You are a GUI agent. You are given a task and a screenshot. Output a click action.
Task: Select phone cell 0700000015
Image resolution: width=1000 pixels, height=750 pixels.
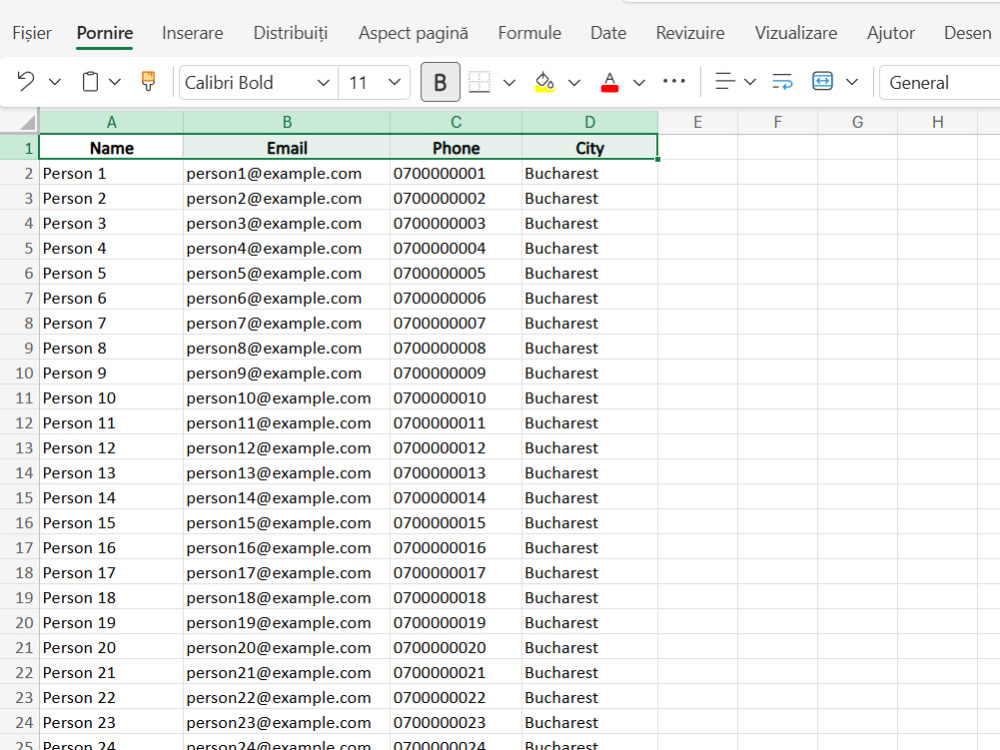click(x=456, y=523)
